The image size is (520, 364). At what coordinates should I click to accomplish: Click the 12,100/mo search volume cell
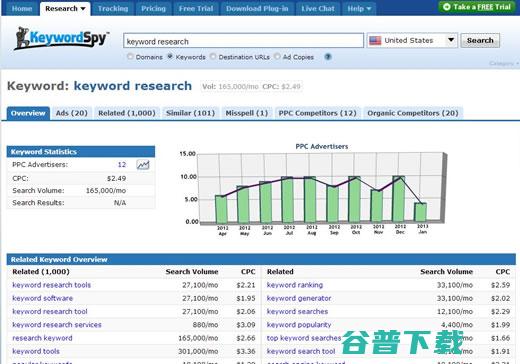[455, 312]
